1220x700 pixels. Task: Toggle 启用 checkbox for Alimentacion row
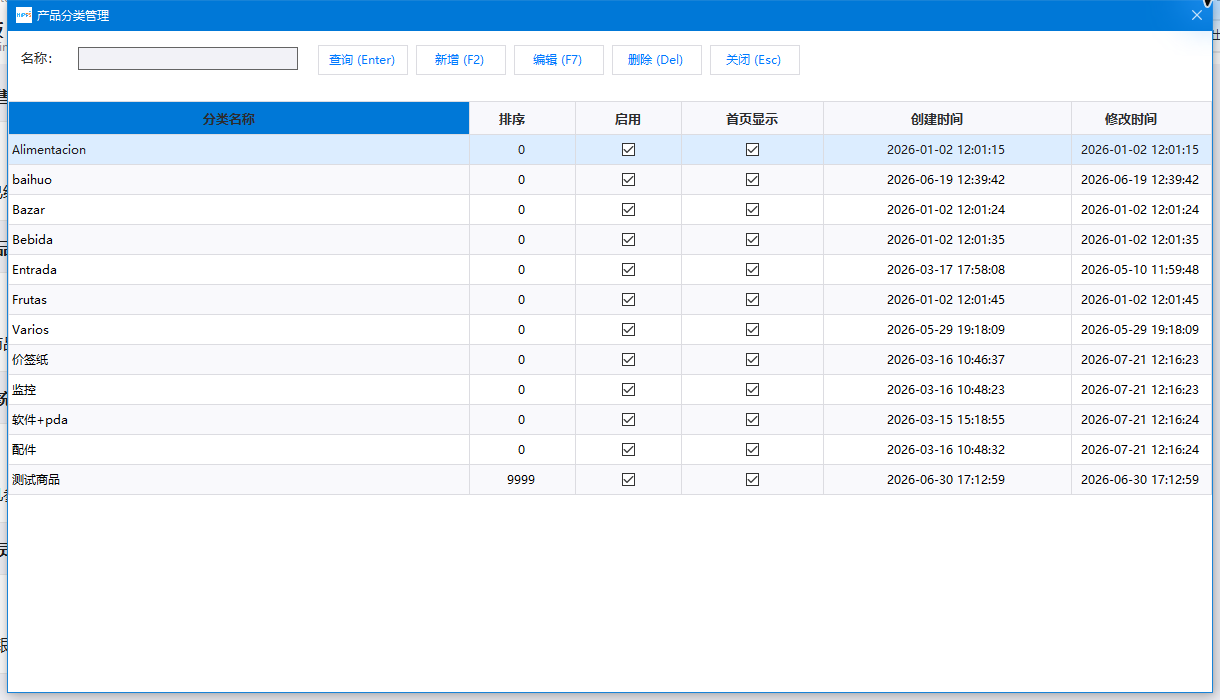628,150
